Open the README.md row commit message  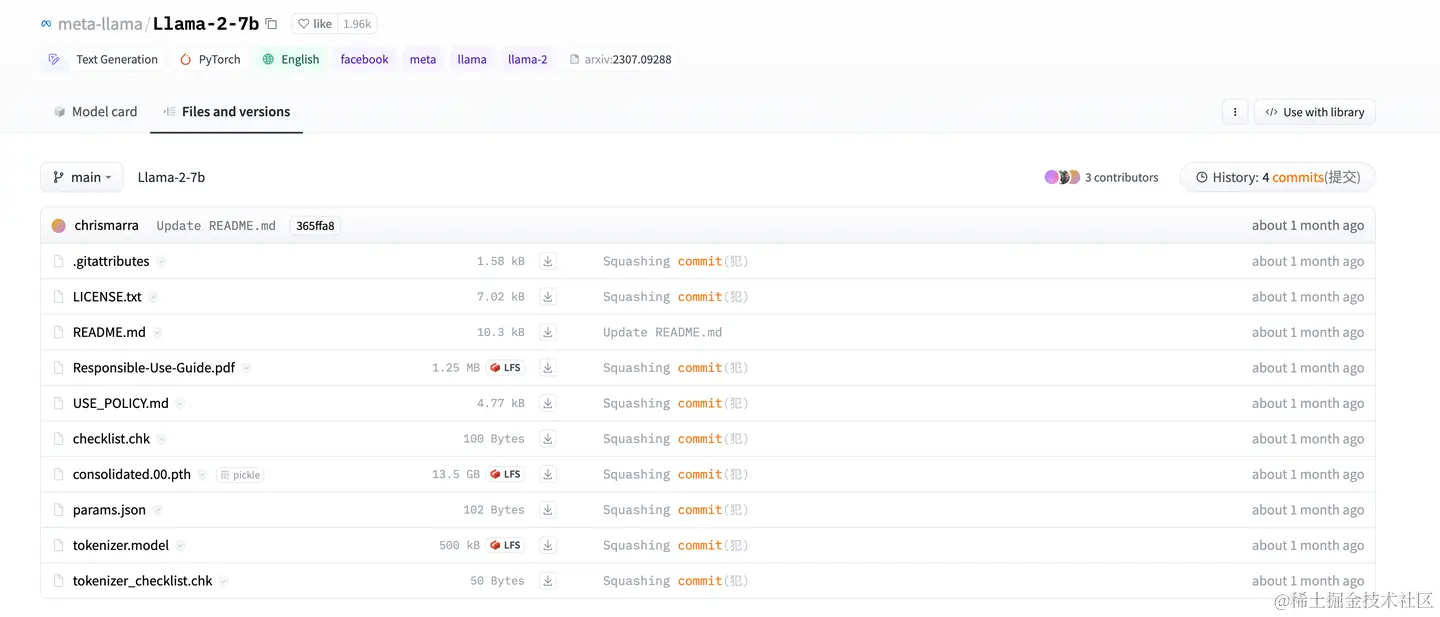[x=662, y=332]
